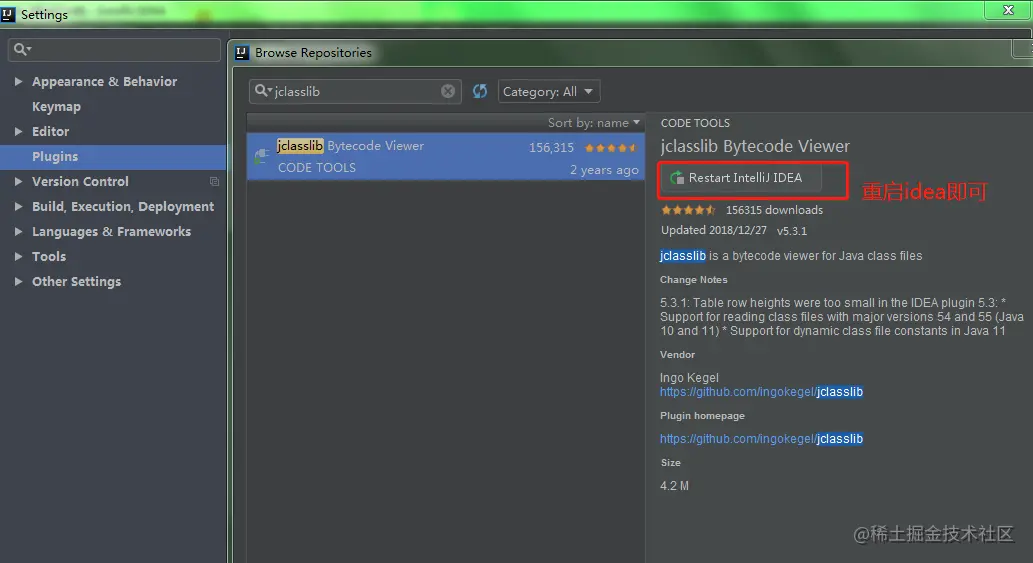Click the 'Updated 2018/12/27' text
The image size is (1033, 563).
point(714,230)
